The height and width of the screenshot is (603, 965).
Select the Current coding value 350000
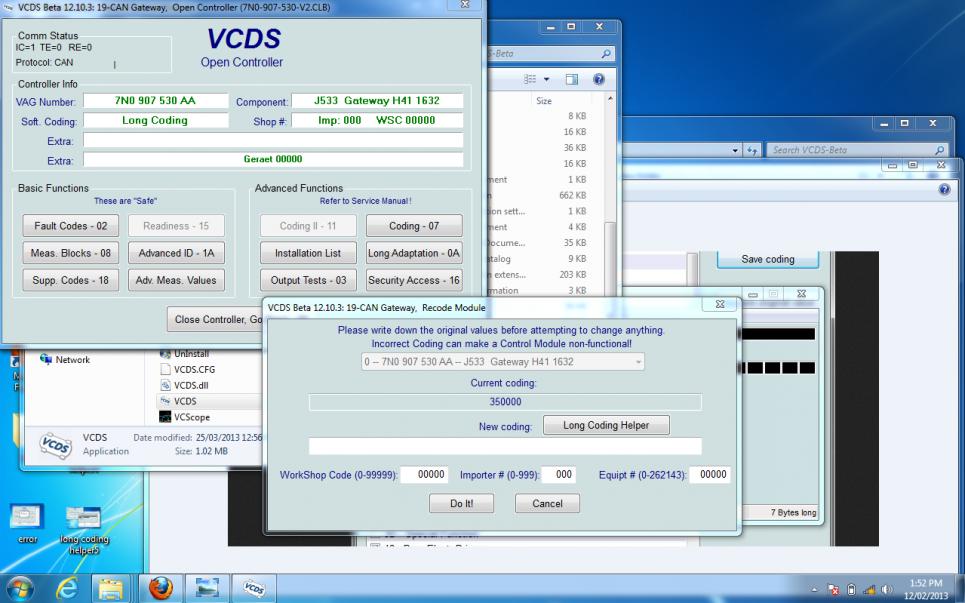coord(505,402)
